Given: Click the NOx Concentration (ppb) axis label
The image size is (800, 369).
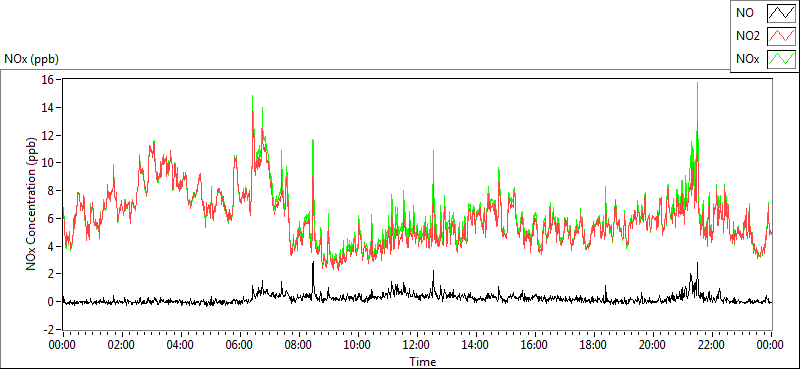Looking at the screenshot, I should 32,204.
